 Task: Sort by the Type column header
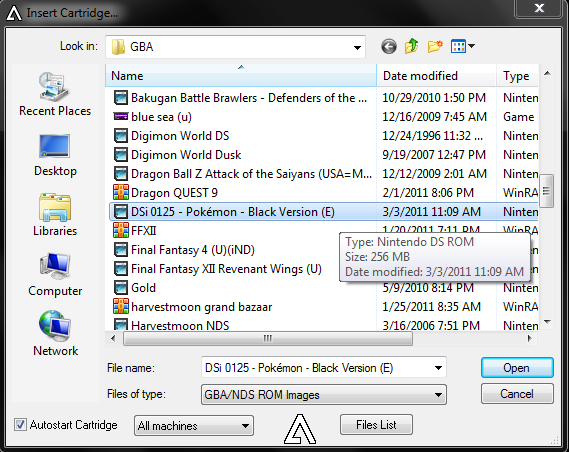click(517, 76)
